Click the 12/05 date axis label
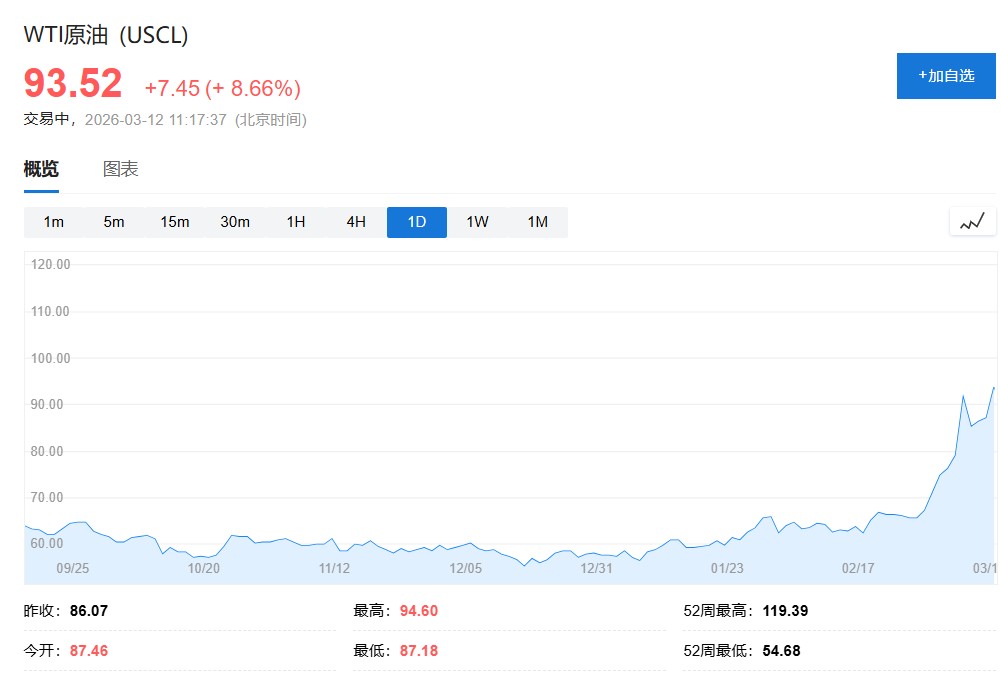Screen dimensions: 1001x684 (x=466, y=568)
